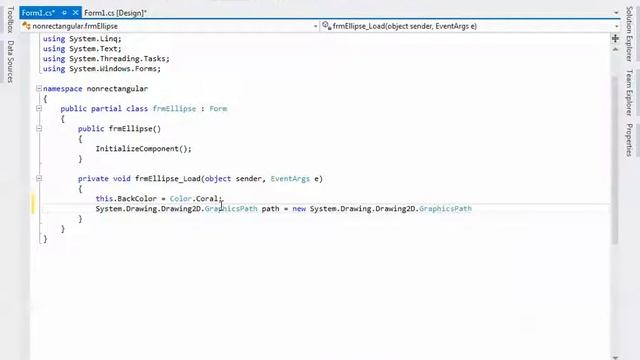Click the 'new' keyword in GraphicsPath line

coord(299,209)
